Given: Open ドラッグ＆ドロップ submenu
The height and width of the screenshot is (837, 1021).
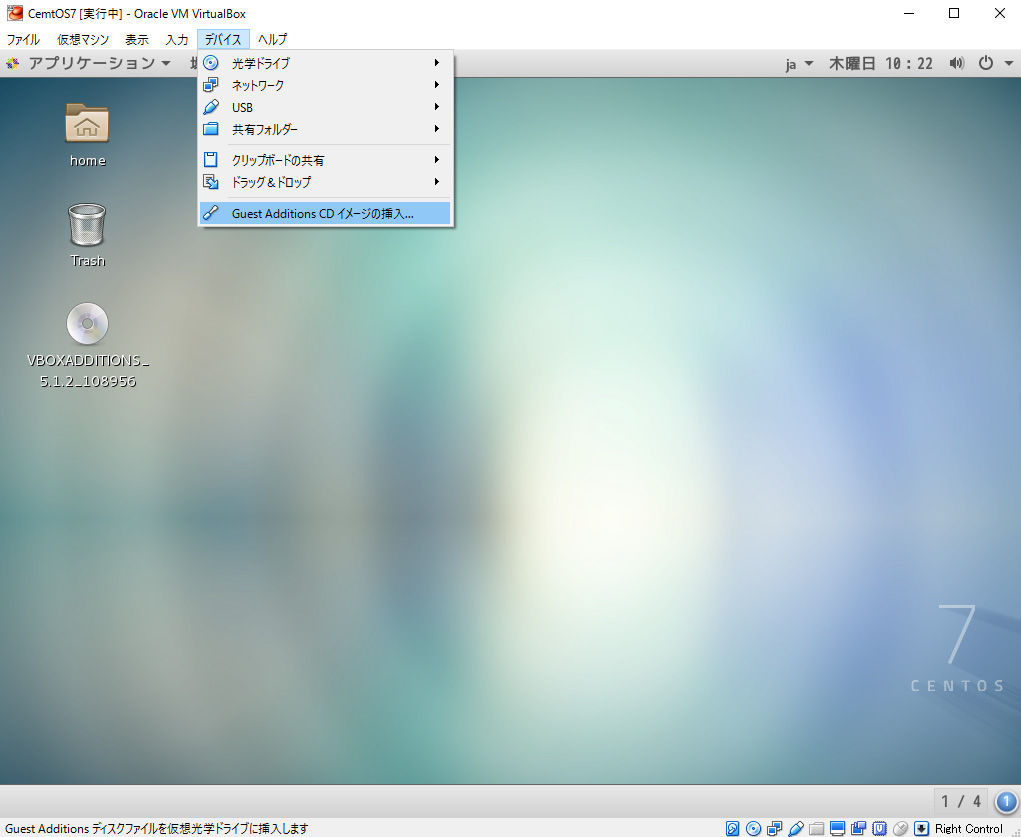Looking at the screenshot, I should 324,182.
